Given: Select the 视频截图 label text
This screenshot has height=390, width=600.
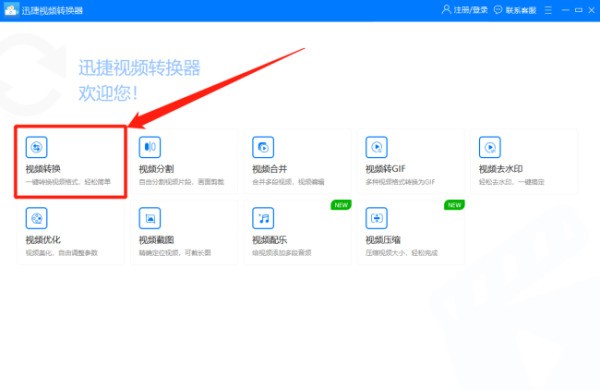Looking at the screenshot, I should click(156, 240).
